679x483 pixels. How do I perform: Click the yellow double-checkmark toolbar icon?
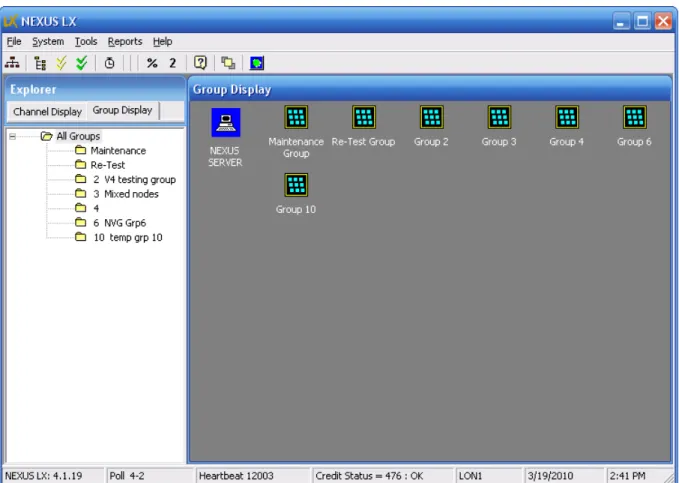61,63
